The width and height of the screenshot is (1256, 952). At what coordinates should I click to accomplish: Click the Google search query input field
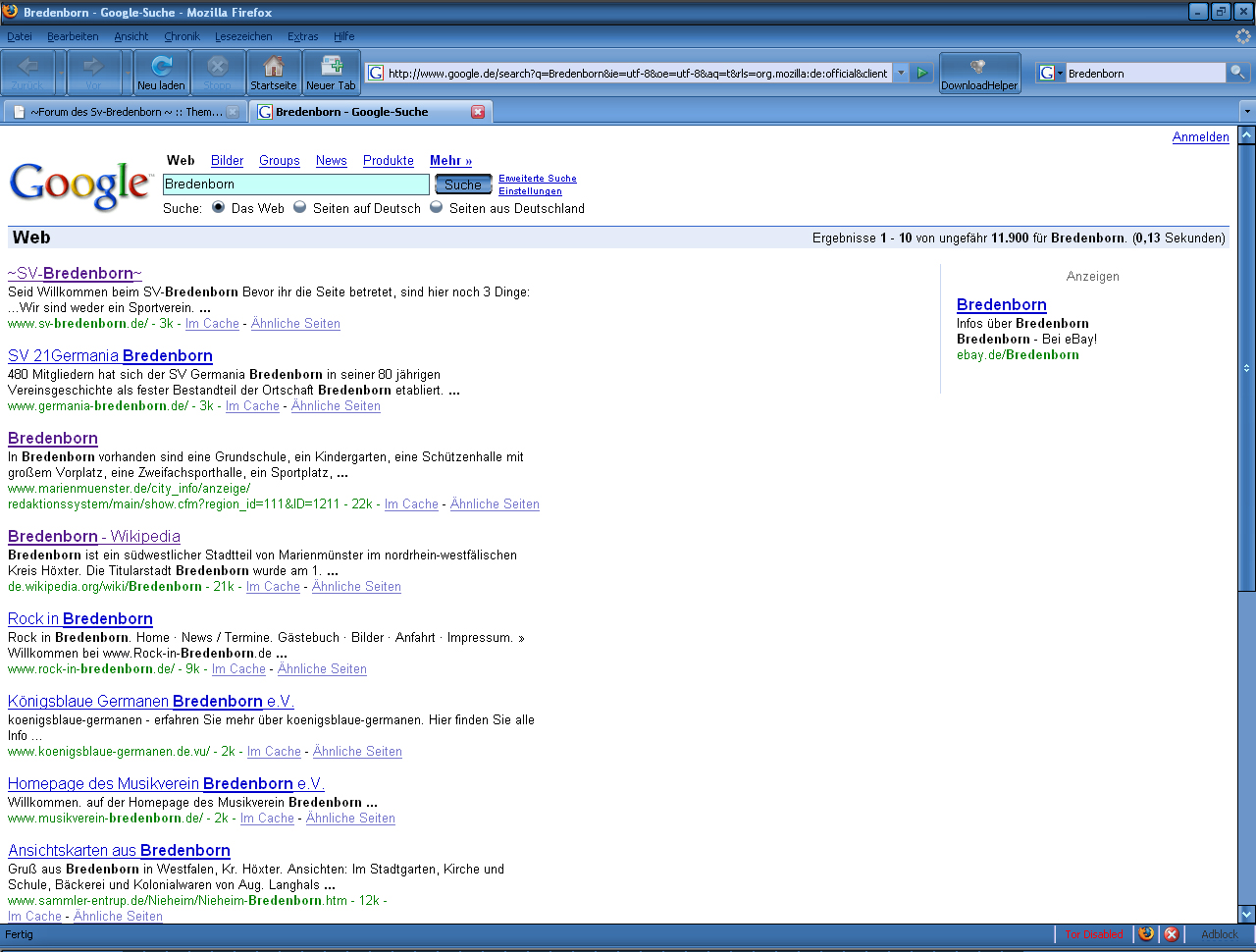(296, 185)
